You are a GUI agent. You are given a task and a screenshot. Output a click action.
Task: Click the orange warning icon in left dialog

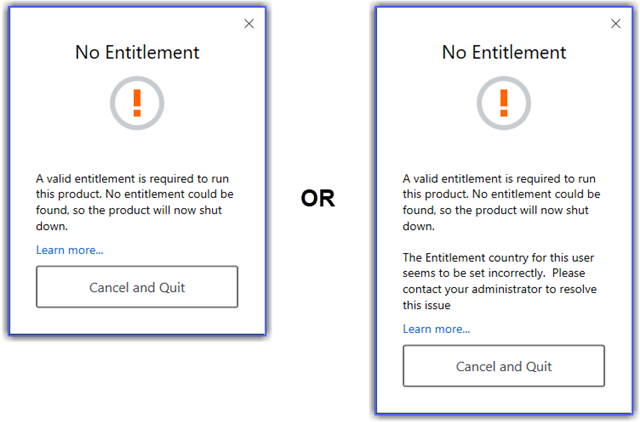tap(137, 103)
